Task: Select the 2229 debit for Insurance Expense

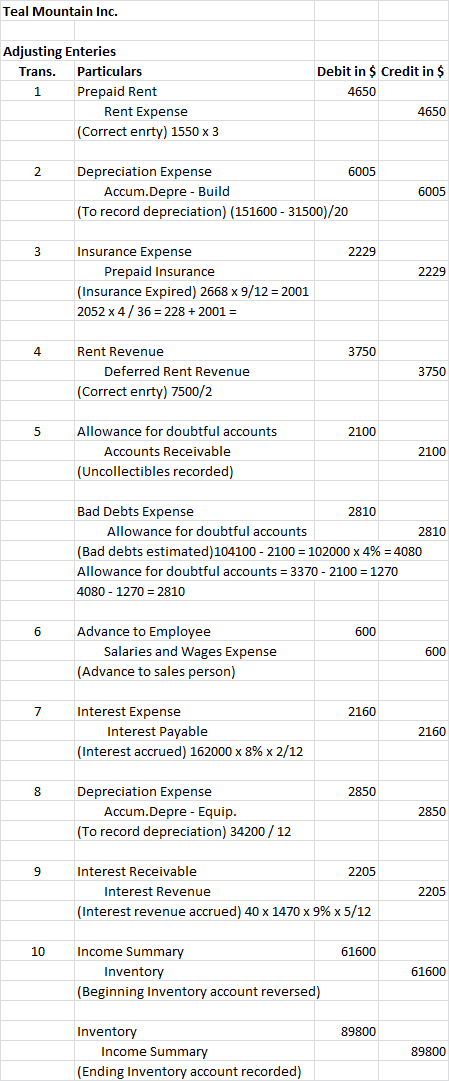Action: pyautogui.click(x=363, y=252)
